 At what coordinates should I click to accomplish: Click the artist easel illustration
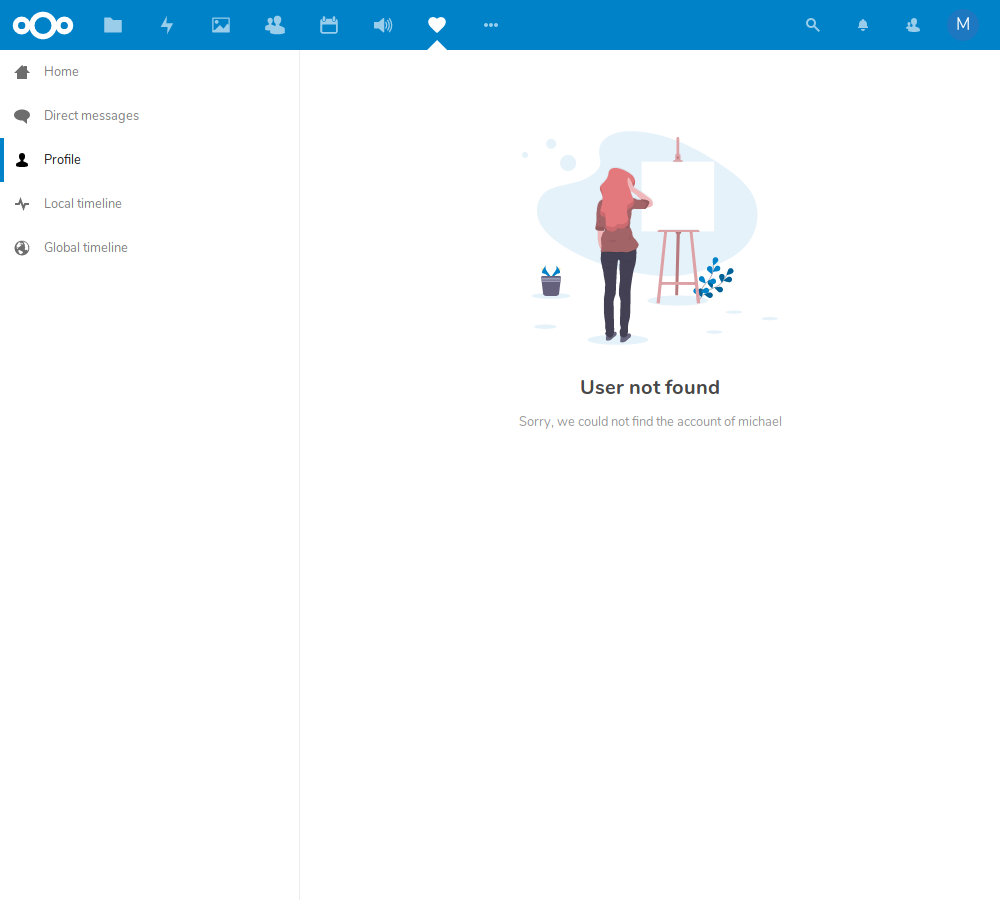[650, 237]
